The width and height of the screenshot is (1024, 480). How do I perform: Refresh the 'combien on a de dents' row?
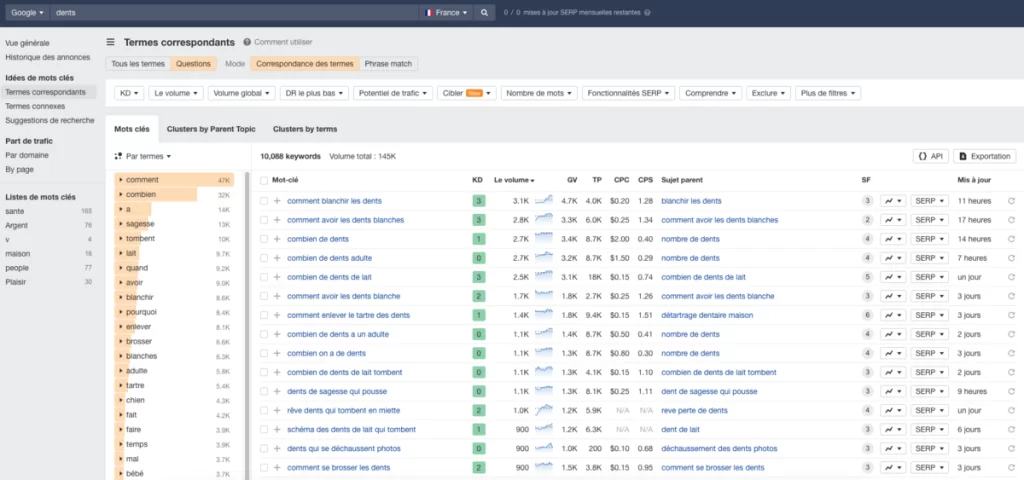1012,353
